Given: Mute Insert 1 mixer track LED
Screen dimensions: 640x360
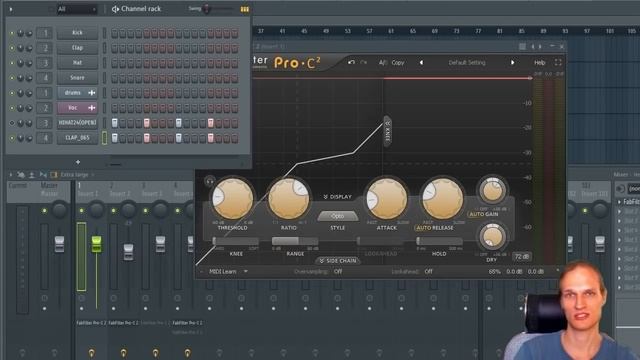Looking at the screenshot, I should [82, 211].
